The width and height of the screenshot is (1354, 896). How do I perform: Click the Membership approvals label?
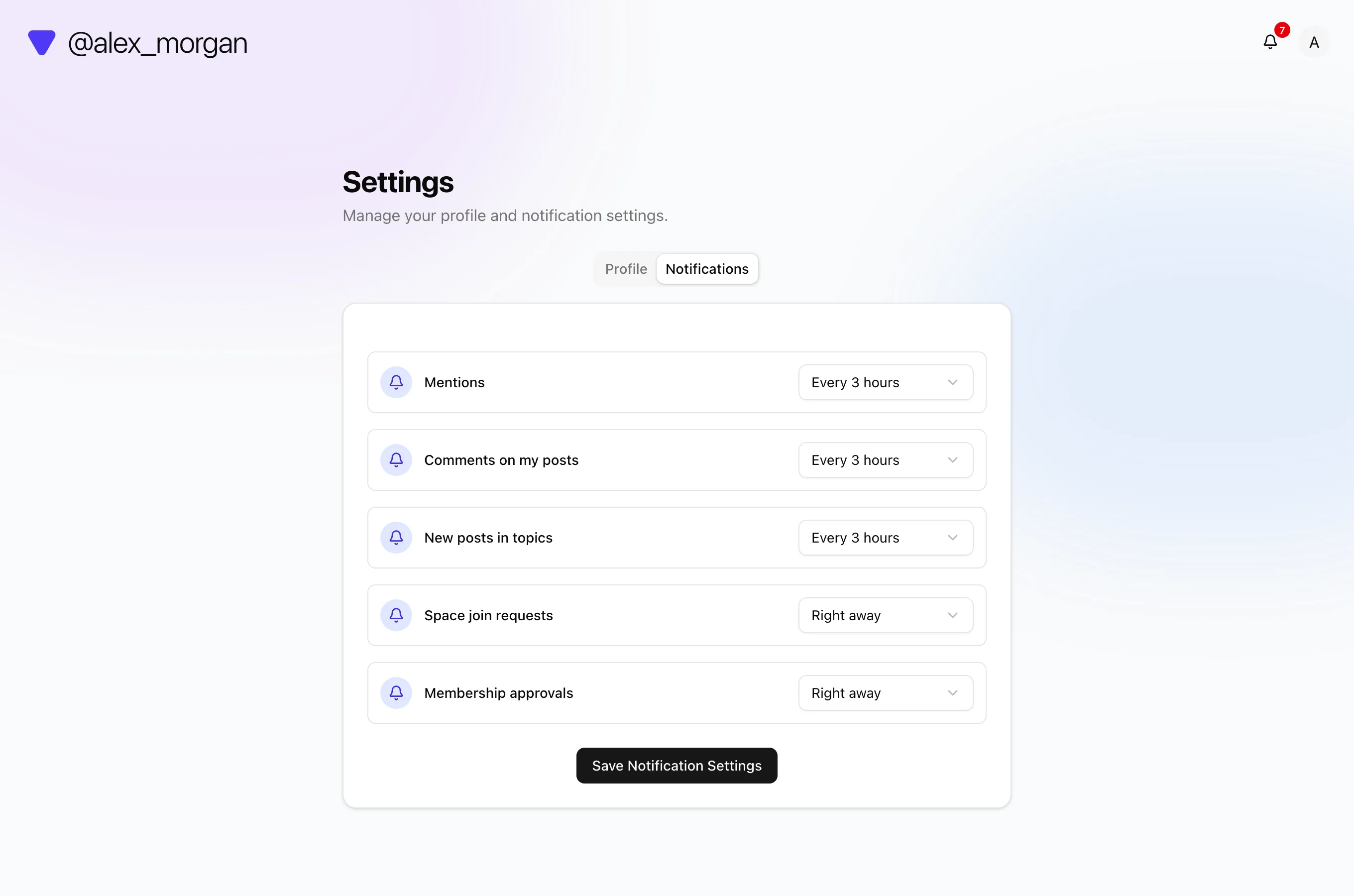tap(498, 693)
